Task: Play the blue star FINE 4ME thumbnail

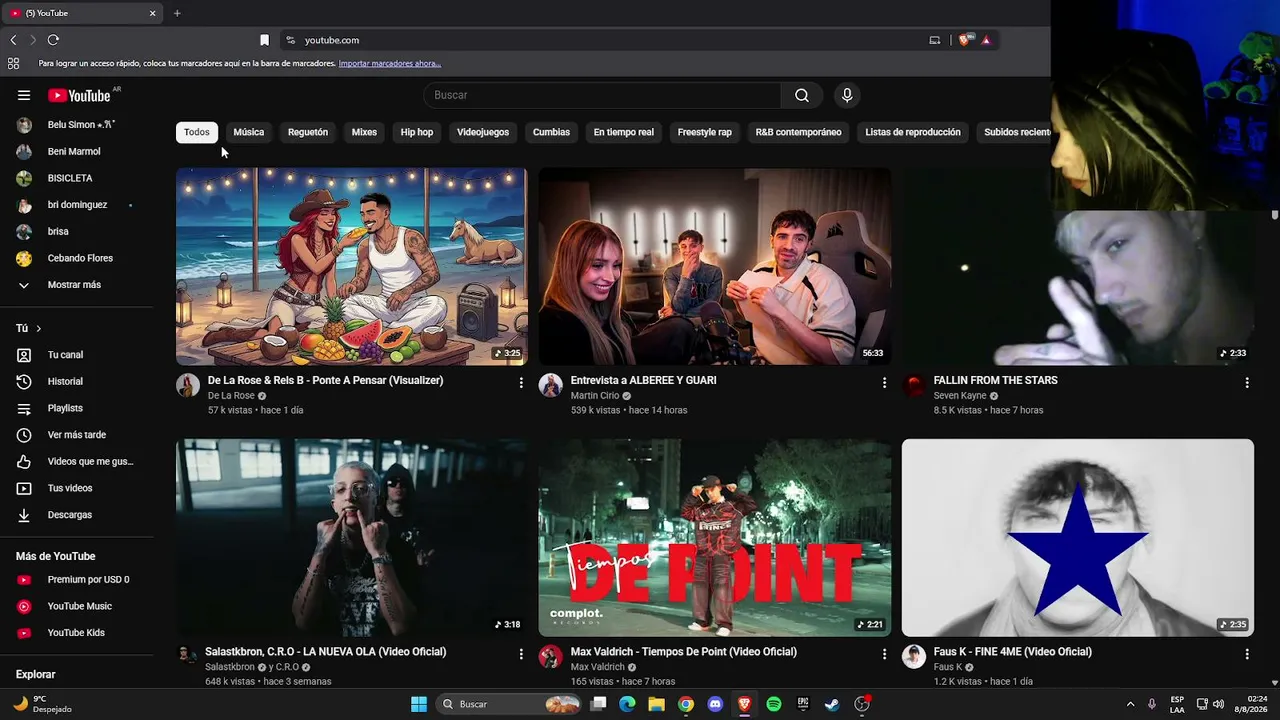Action: 1078,538
